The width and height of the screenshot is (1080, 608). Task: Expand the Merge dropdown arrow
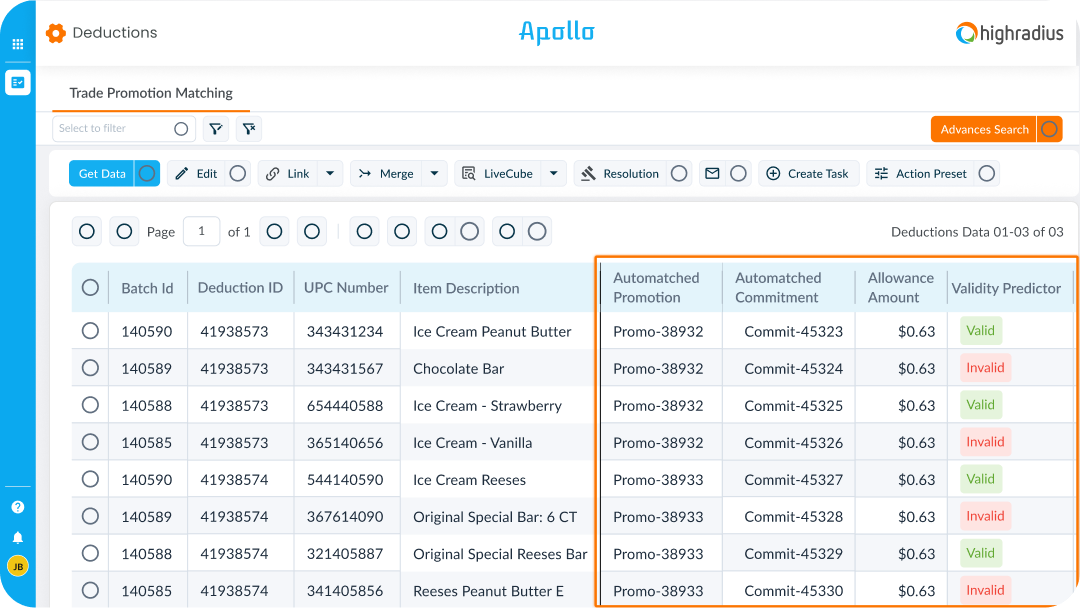click(x=434, y=173)
